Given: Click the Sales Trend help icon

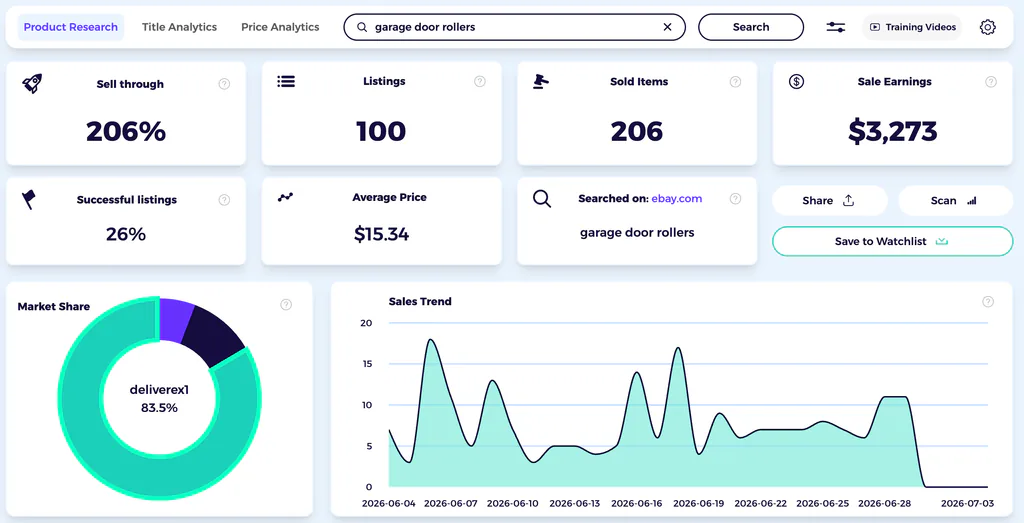Looking at the screenshot, I should tap(988, 301).
